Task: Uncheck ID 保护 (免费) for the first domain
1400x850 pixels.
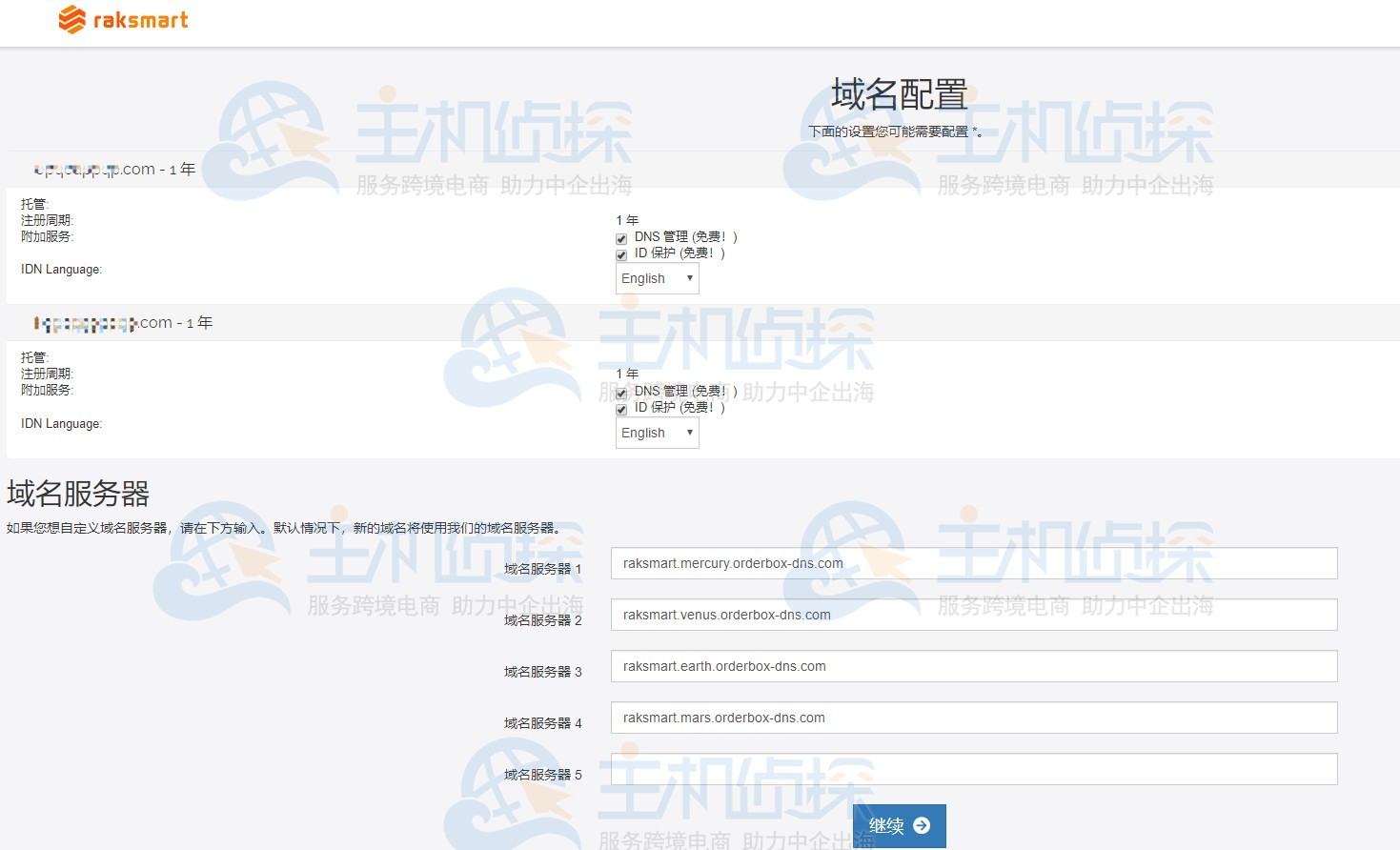Action: click(620, 254)
